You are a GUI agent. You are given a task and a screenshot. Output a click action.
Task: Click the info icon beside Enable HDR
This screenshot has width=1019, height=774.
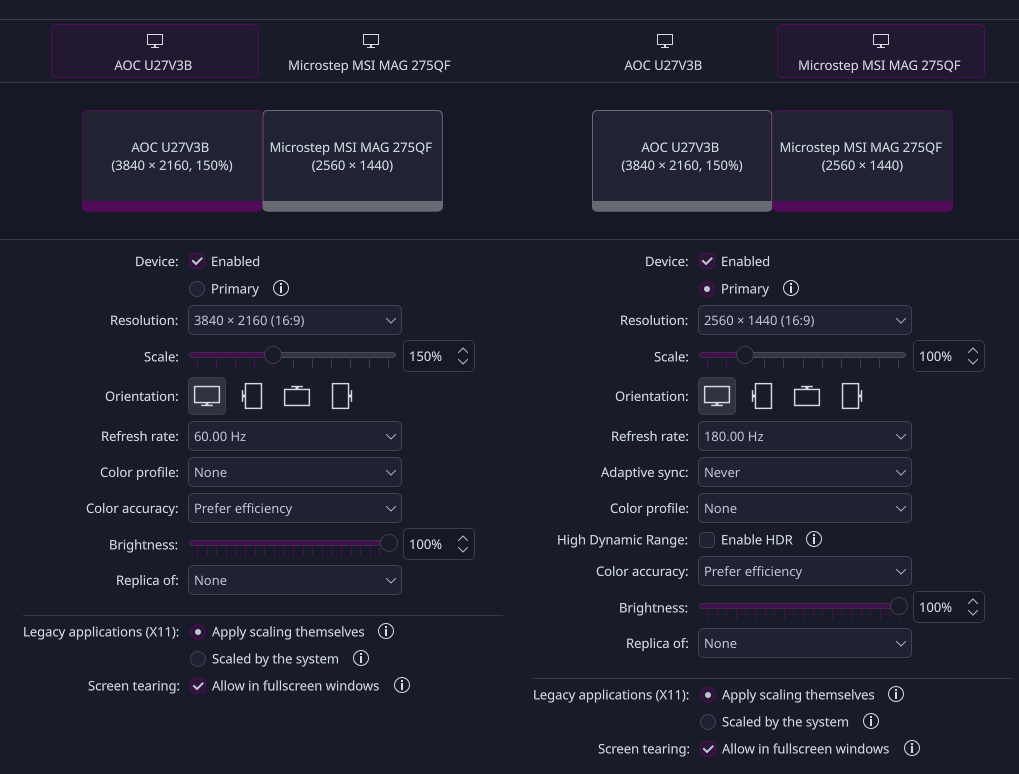click(814, 539)
